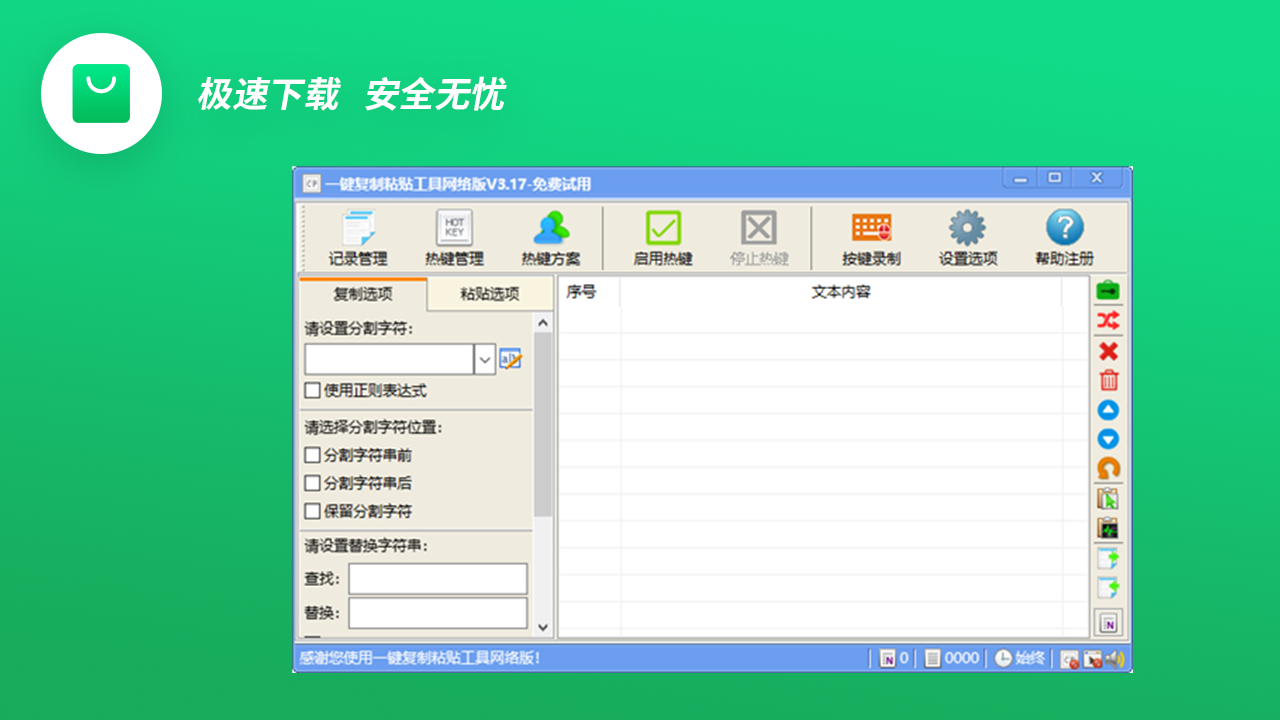Move an item up with the blue up-arrow icon
Viewport: 1280px width, 720px height.
(1110, 409)
